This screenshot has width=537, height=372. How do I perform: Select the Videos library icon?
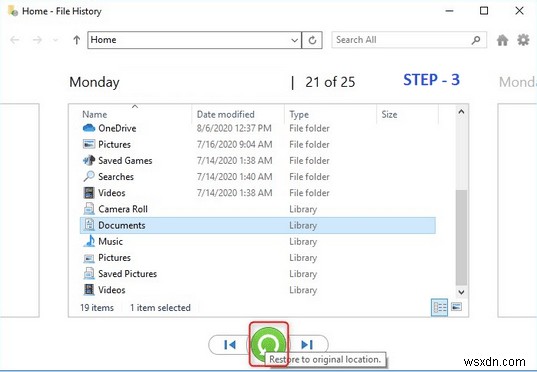coord(89,290)
